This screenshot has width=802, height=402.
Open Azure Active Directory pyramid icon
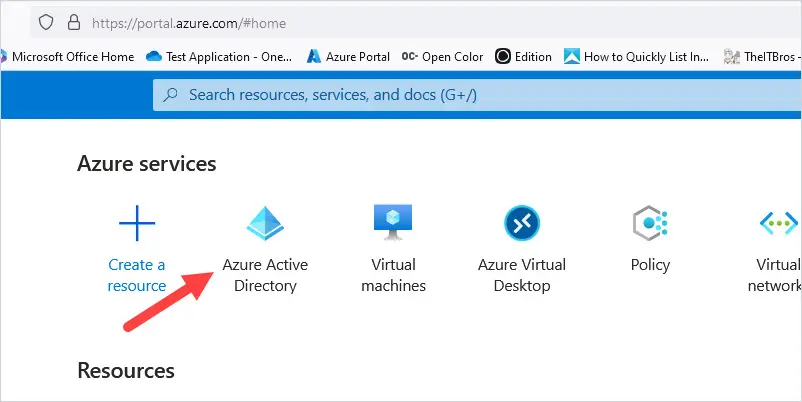pos(265,224)
